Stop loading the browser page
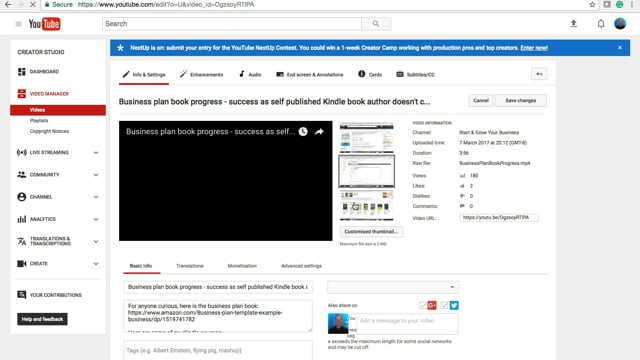The width and height of the screenshot is (640, 360). click(x=33, y=4)
